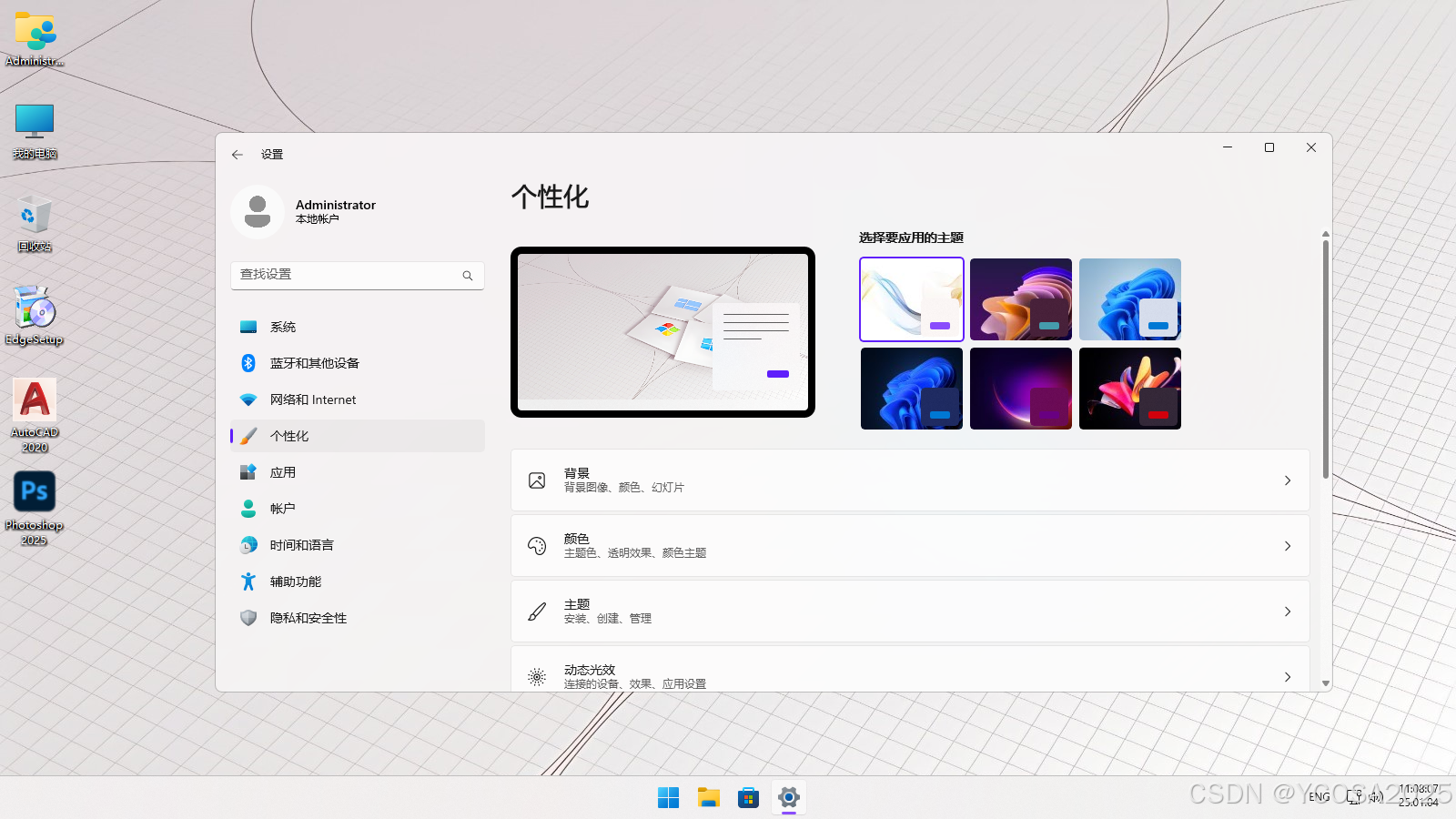Click the back arrow in Settings

click(x=238, y=155)
